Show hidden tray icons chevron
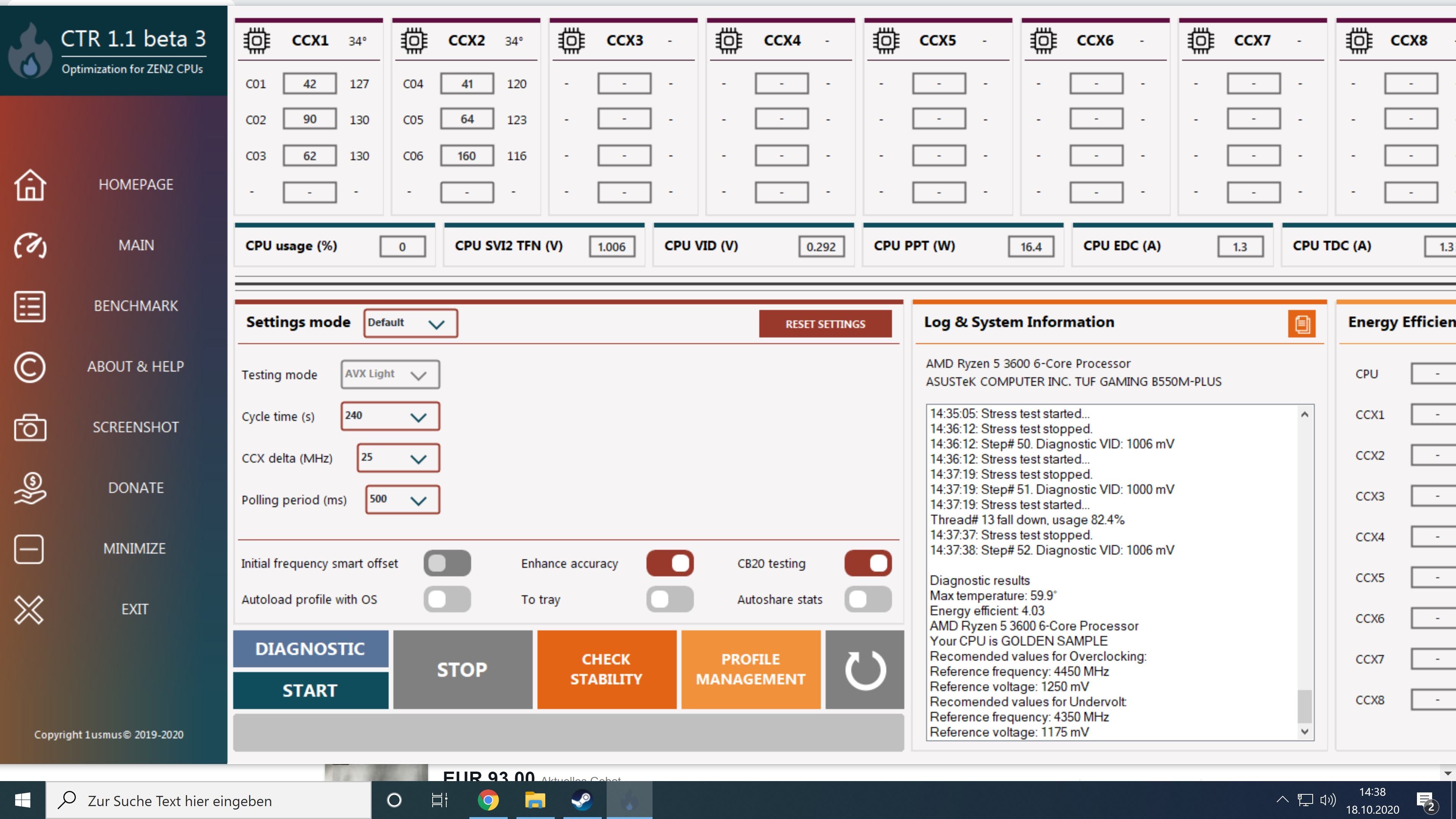 (1282, 800)
